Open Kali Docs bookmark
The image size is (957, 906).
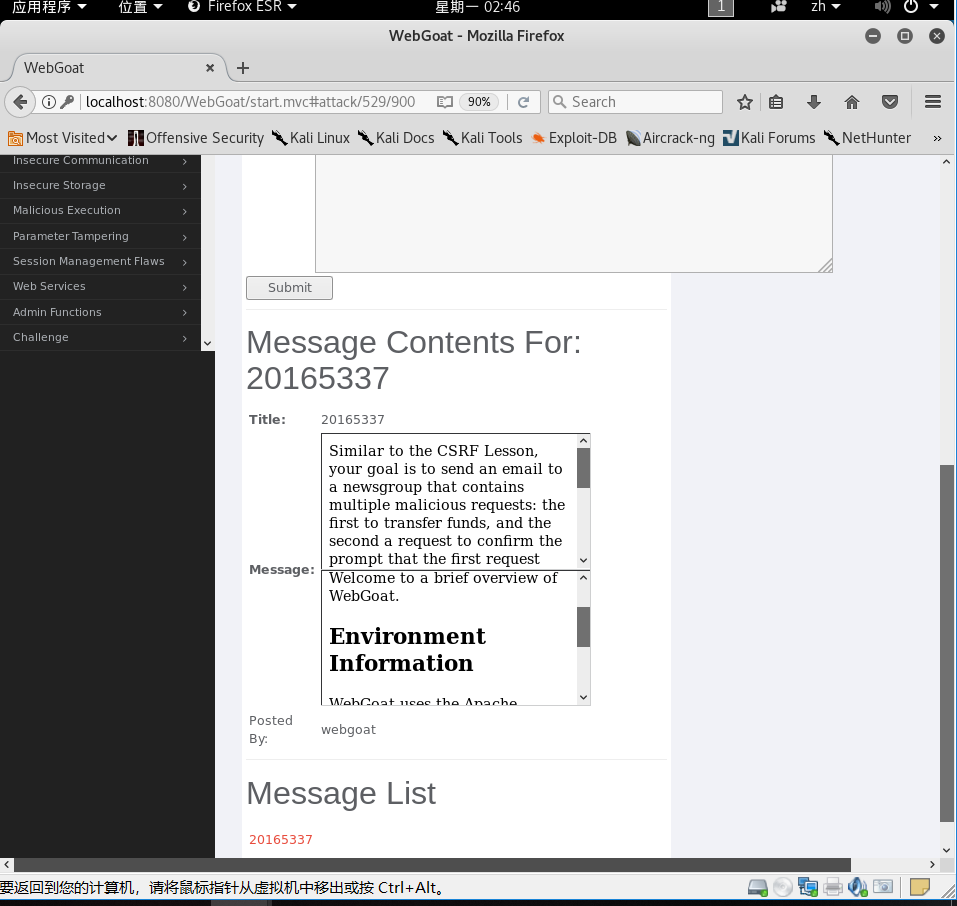(x=396, y=138)
